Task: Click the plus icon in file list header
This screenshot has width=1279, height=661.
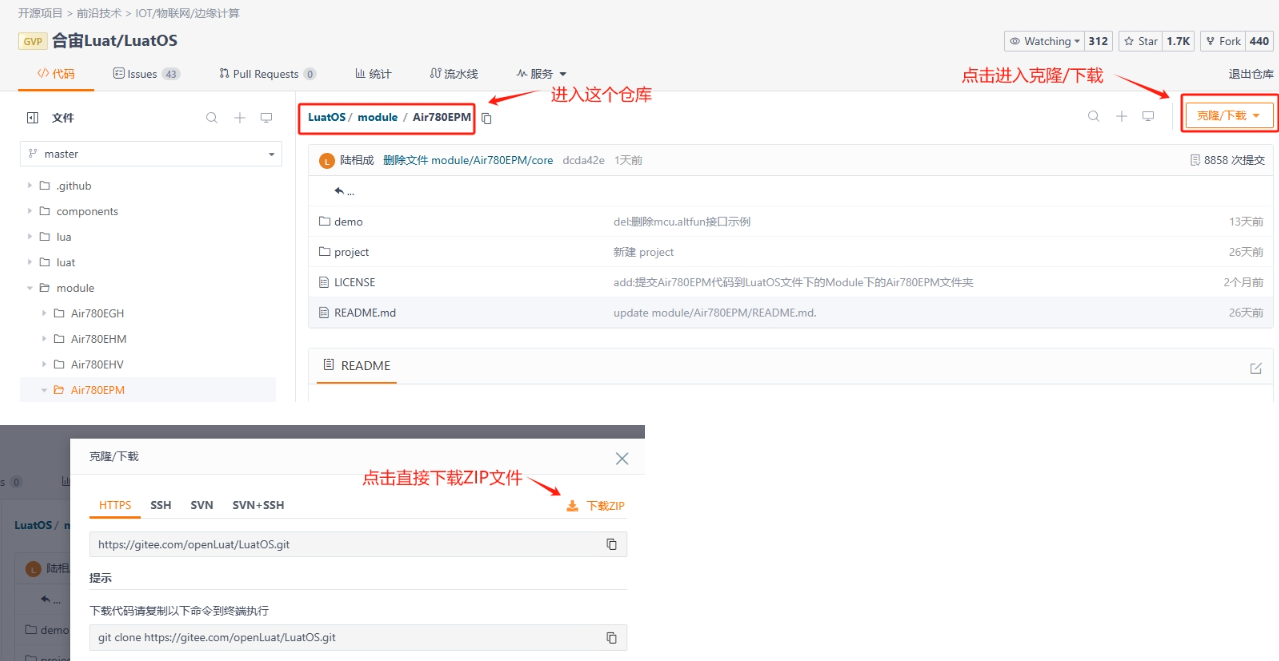Action: [x=1121, y=116]
